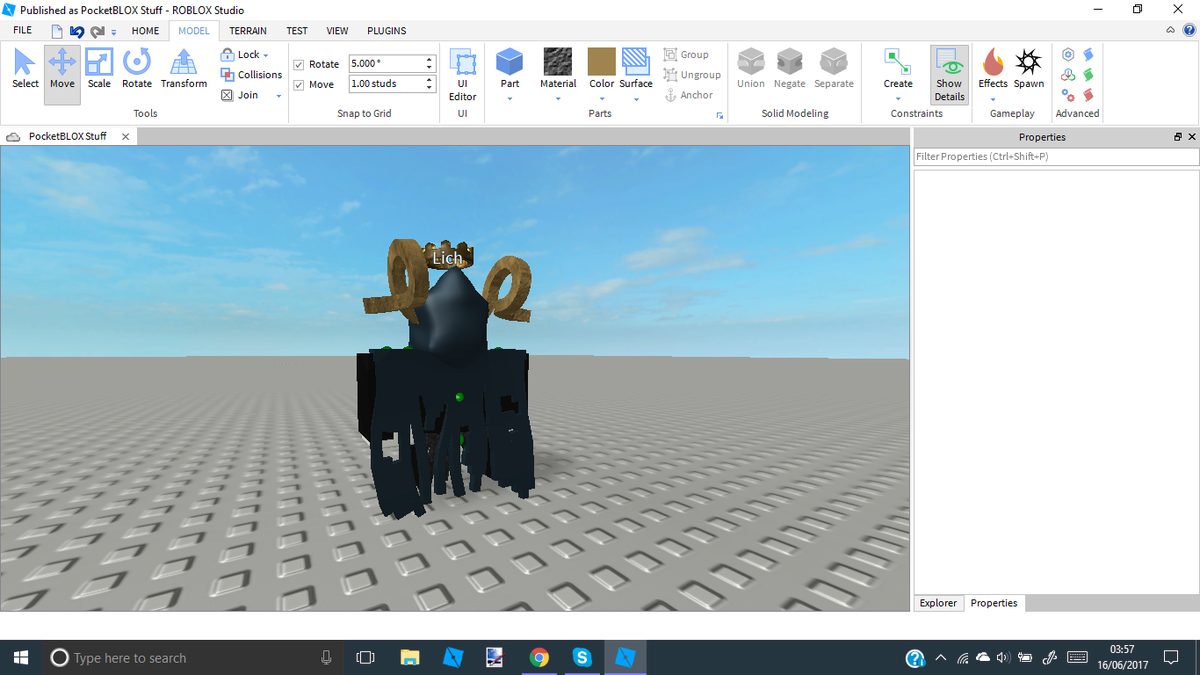Switch to the TEST ribbon tab
Viewport: 1200px width, 675px height.
(297, 31)
